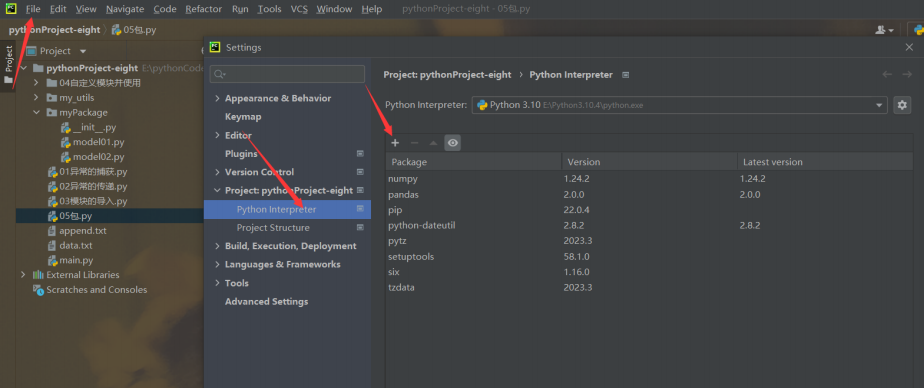Click the uninstall package minus icon
This screenshot has height=388, width=924.
tap(414, 143)
